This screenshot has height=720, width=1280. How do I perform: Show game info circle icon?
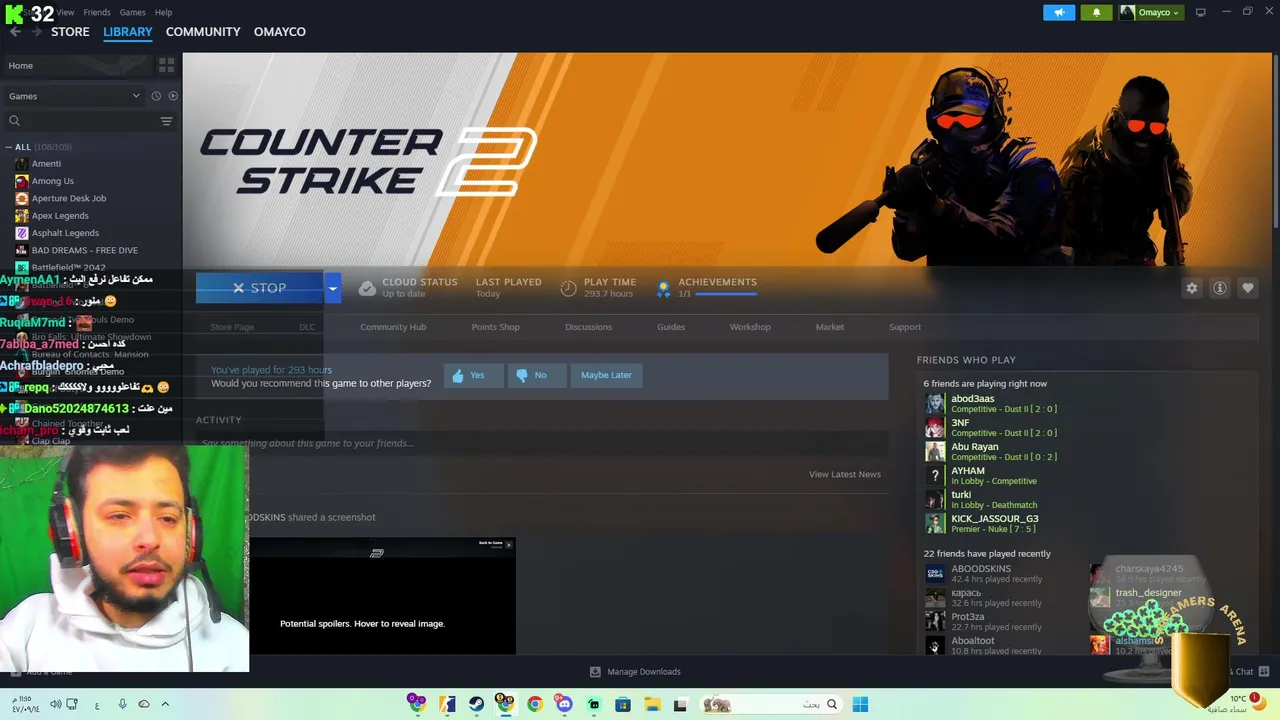1220,288
